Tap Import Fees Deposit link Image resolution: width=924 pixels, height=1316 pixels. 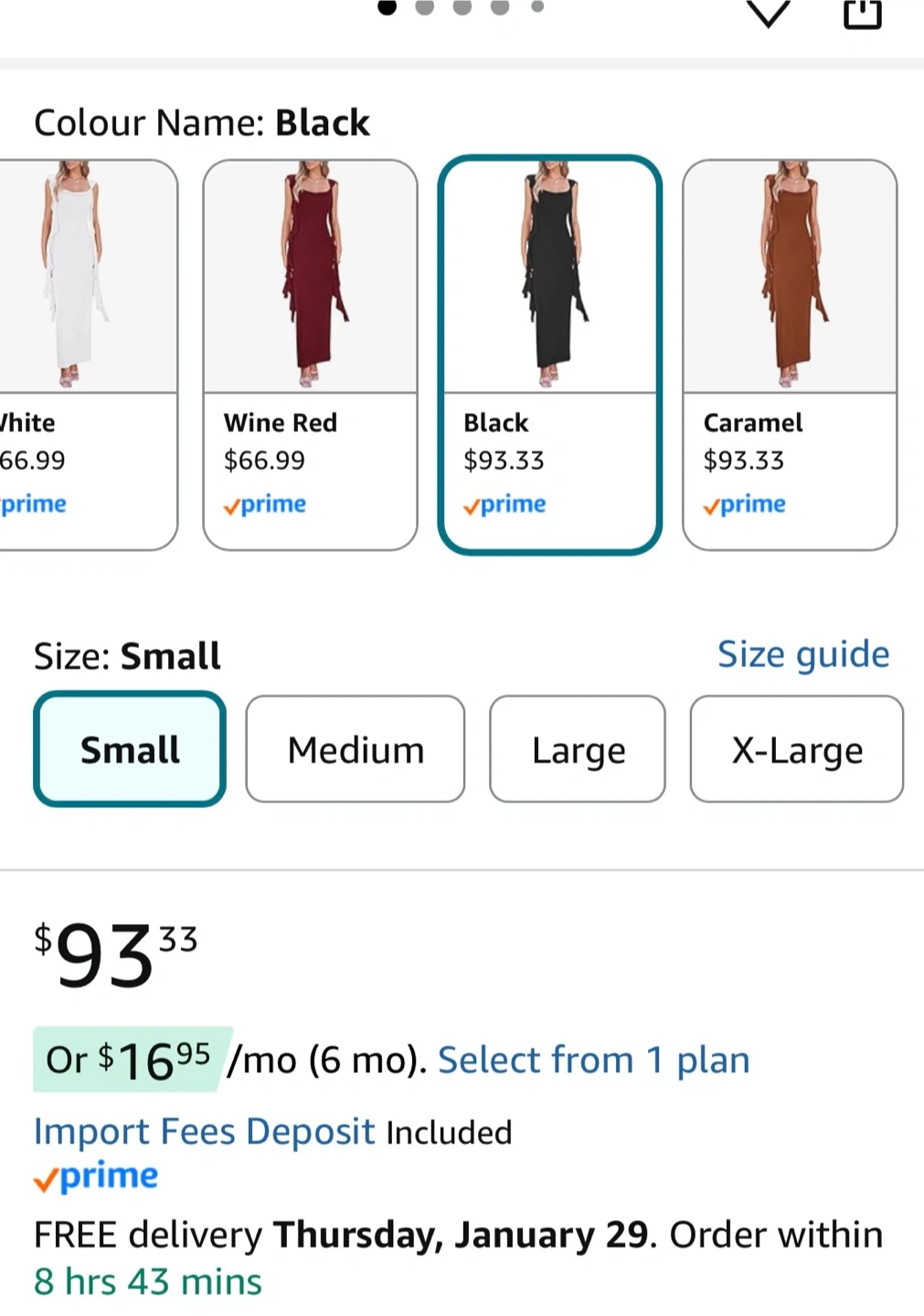pos(204,1131)
